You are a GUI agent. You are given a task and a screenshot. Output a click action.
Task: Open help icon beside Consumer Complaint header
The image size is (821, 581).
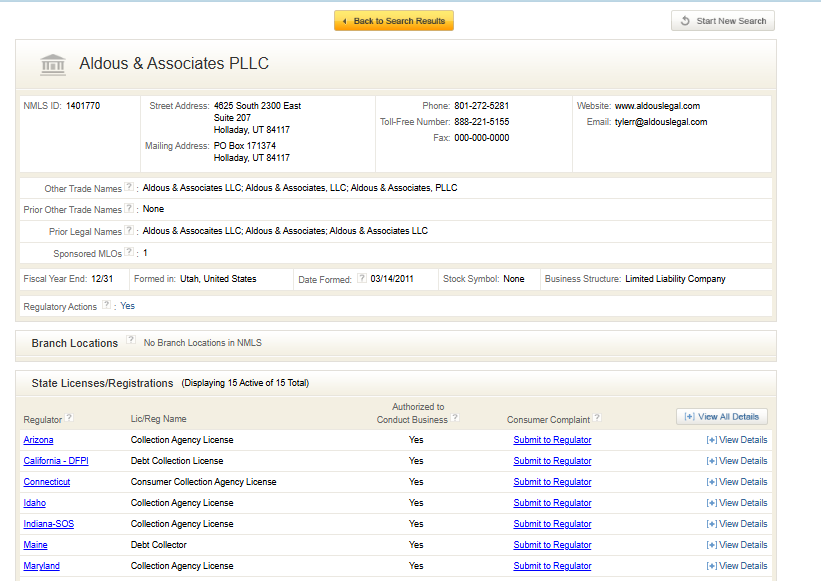pos(597,418)
